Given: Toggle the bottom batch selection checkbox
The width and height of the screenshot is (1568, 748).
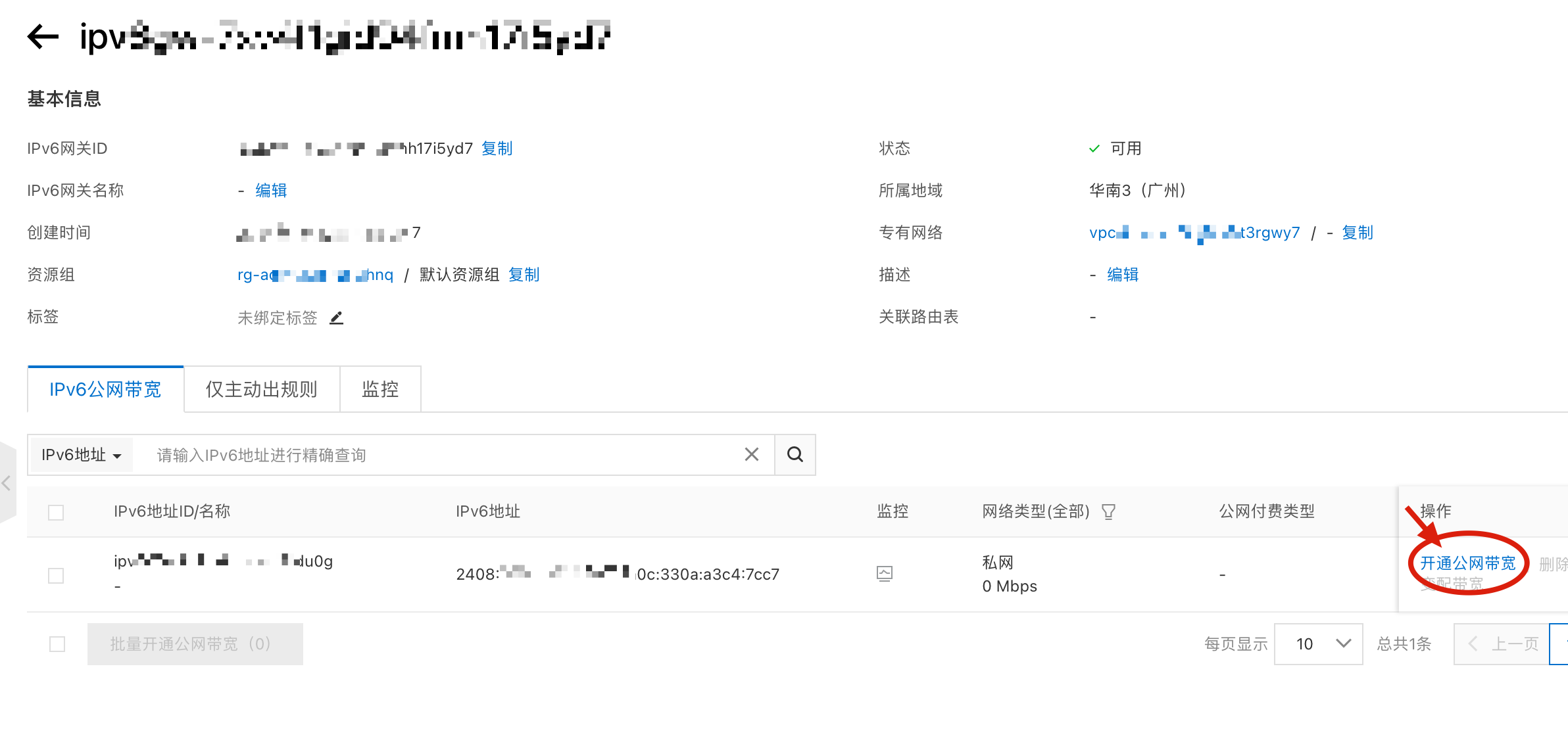Looking at the screenshot, I should (x=57, y=644).
